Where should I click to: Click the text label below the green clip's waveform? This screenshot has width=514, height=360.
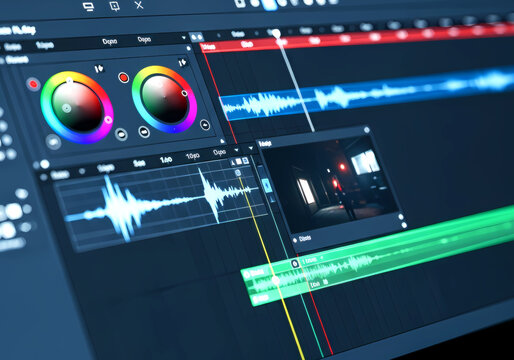tap(315, 284)
